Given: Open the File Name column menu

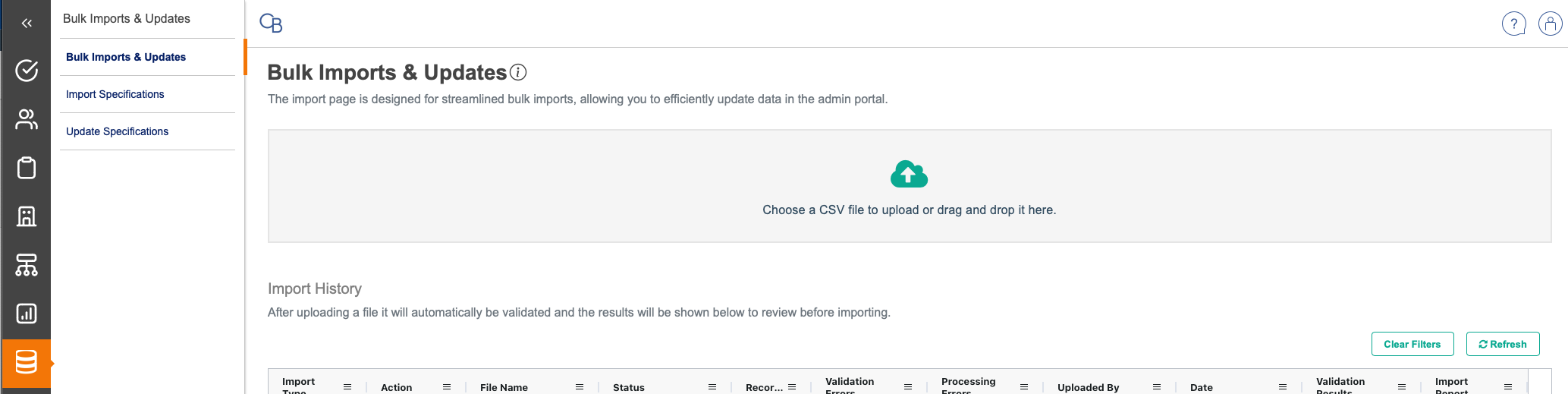Looking at the screenshot, I should pos(580,387).
